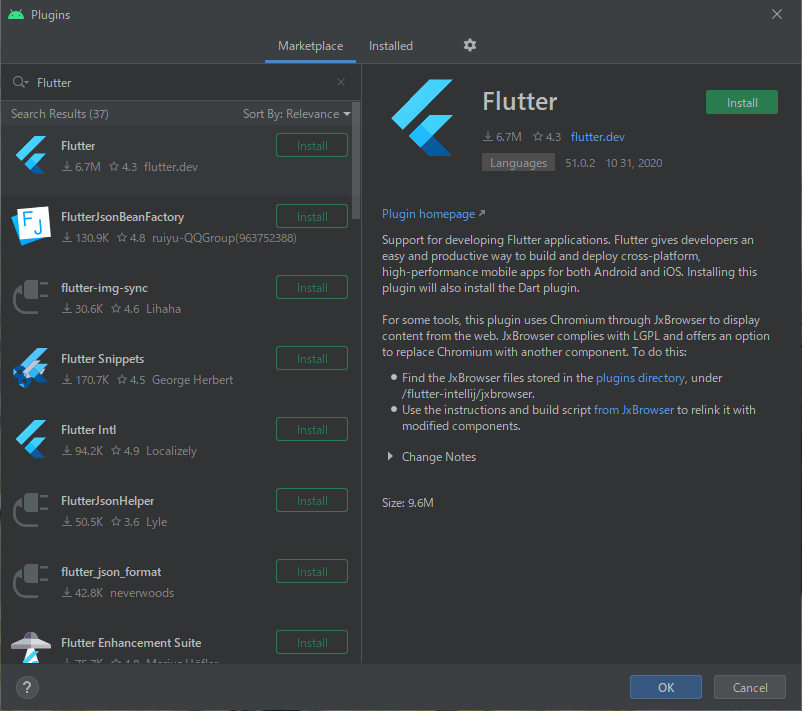802x711 pixels.
Task: Click the flutter-img-sync plugin icon
Action: [31, 297]
